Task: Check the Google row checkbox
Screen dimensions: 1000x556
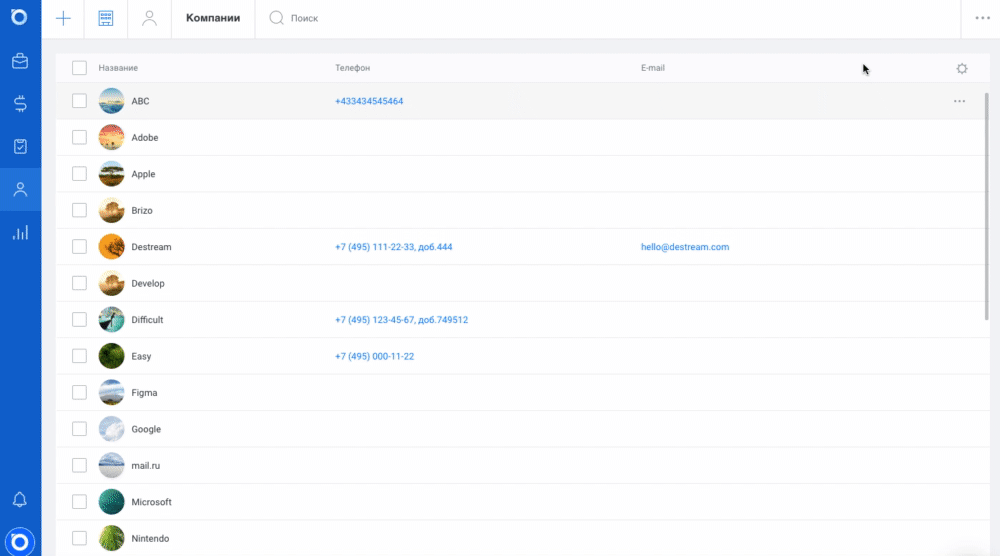Action: 79,429
